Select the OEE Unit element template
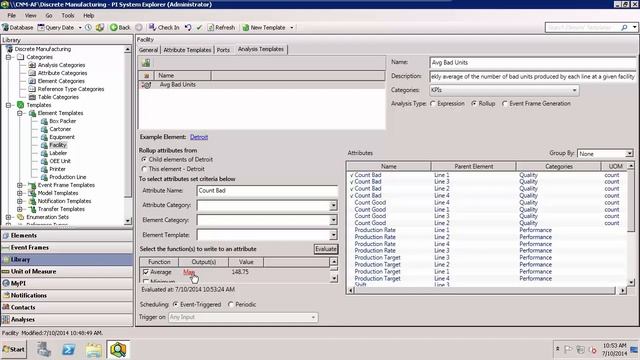Viewport: 640px width, 360px height. (60, 161)
